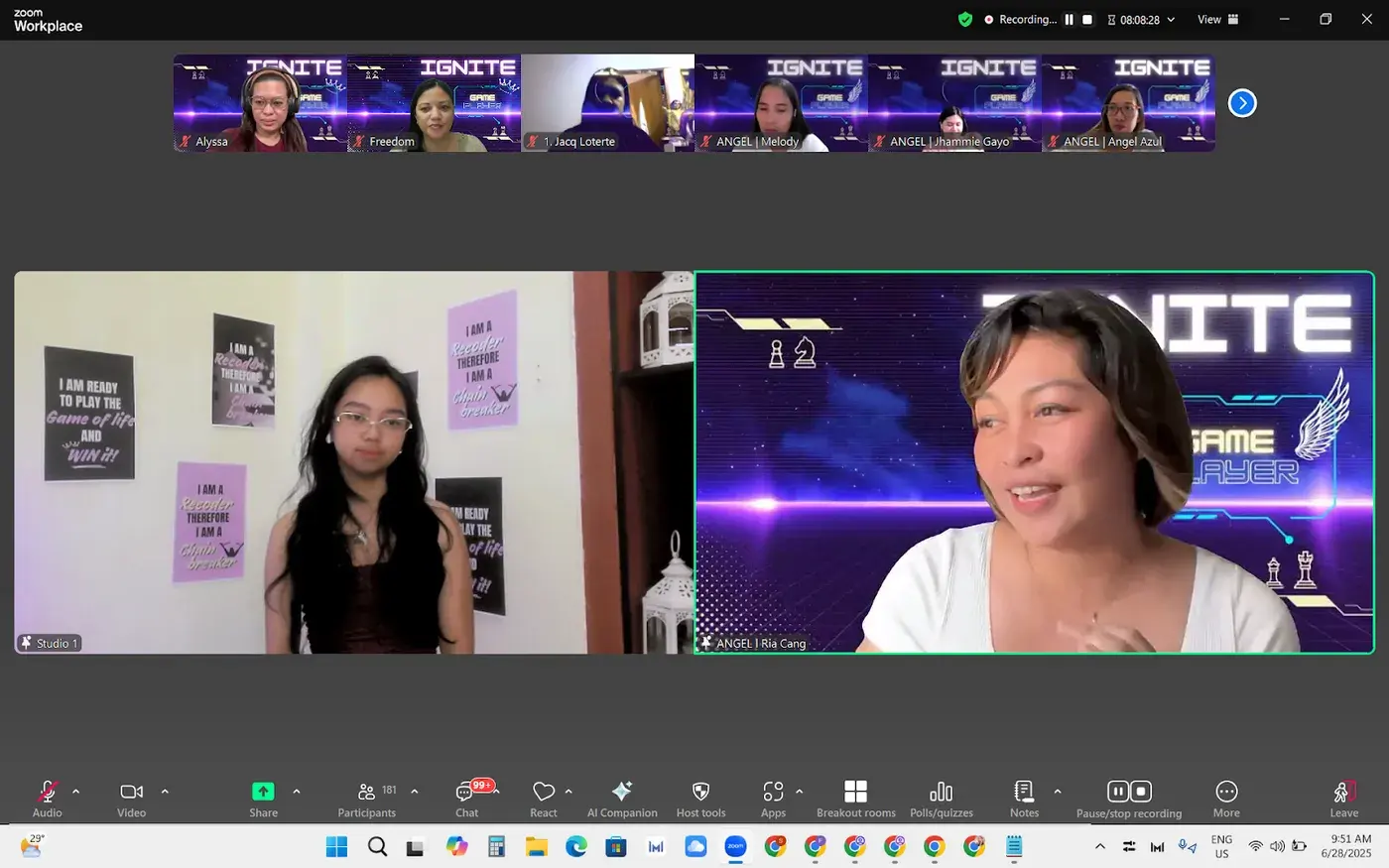1389x868 pixels.
Task: Leave the meeting
Action: click(1344, 799)
